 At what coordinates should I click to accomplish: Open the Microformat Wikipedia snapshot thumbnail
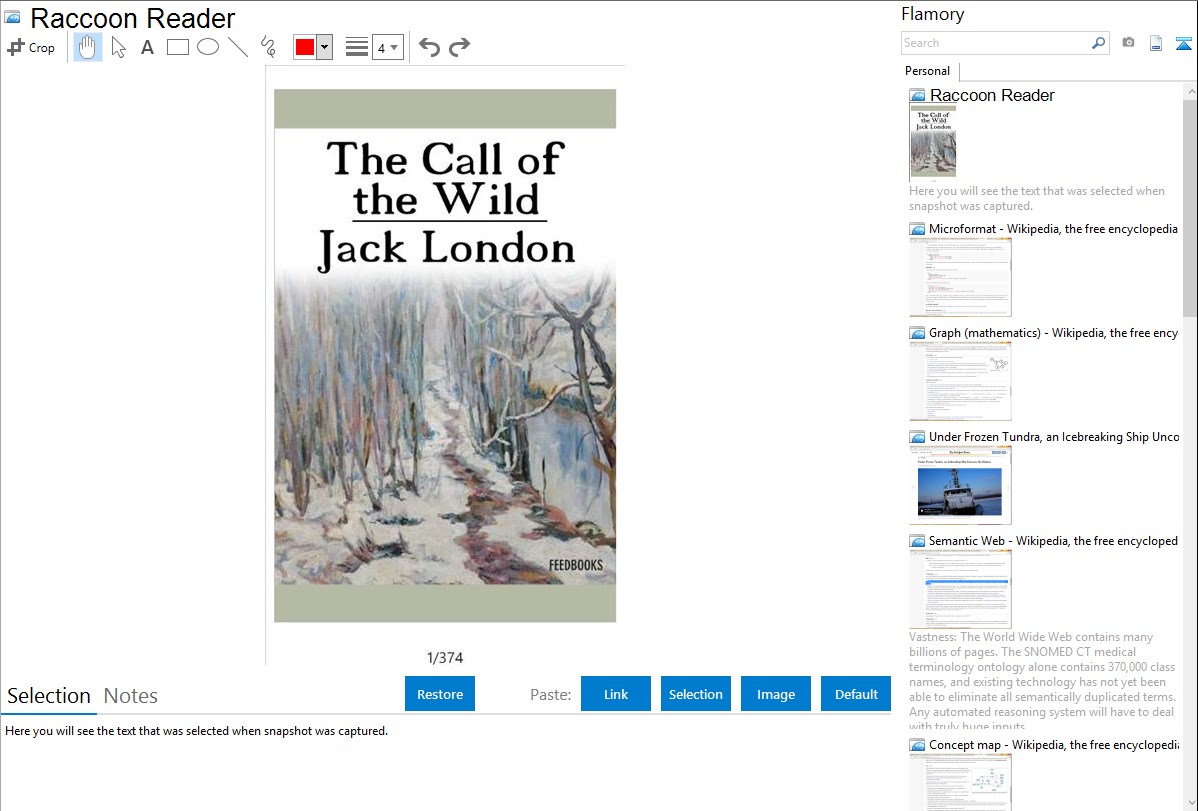pos(960,277)
